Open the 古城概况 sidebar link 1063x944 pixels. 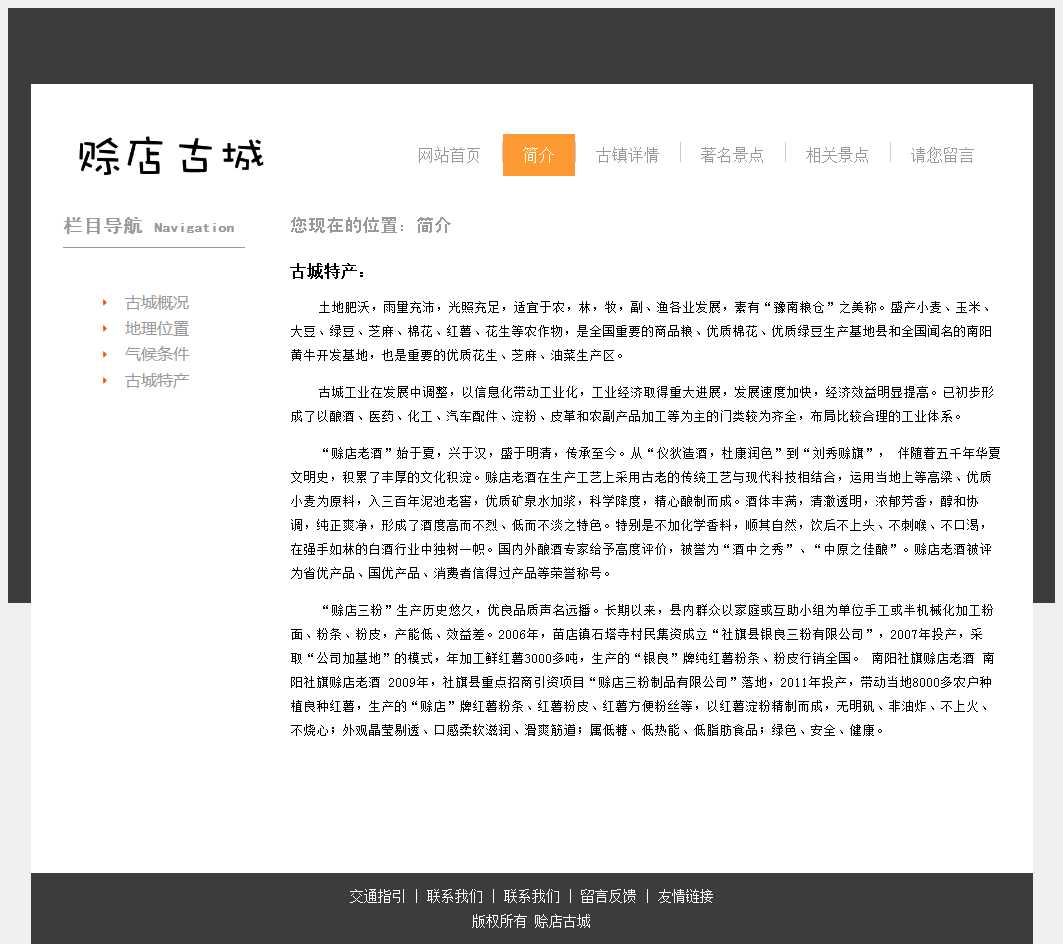157,303
